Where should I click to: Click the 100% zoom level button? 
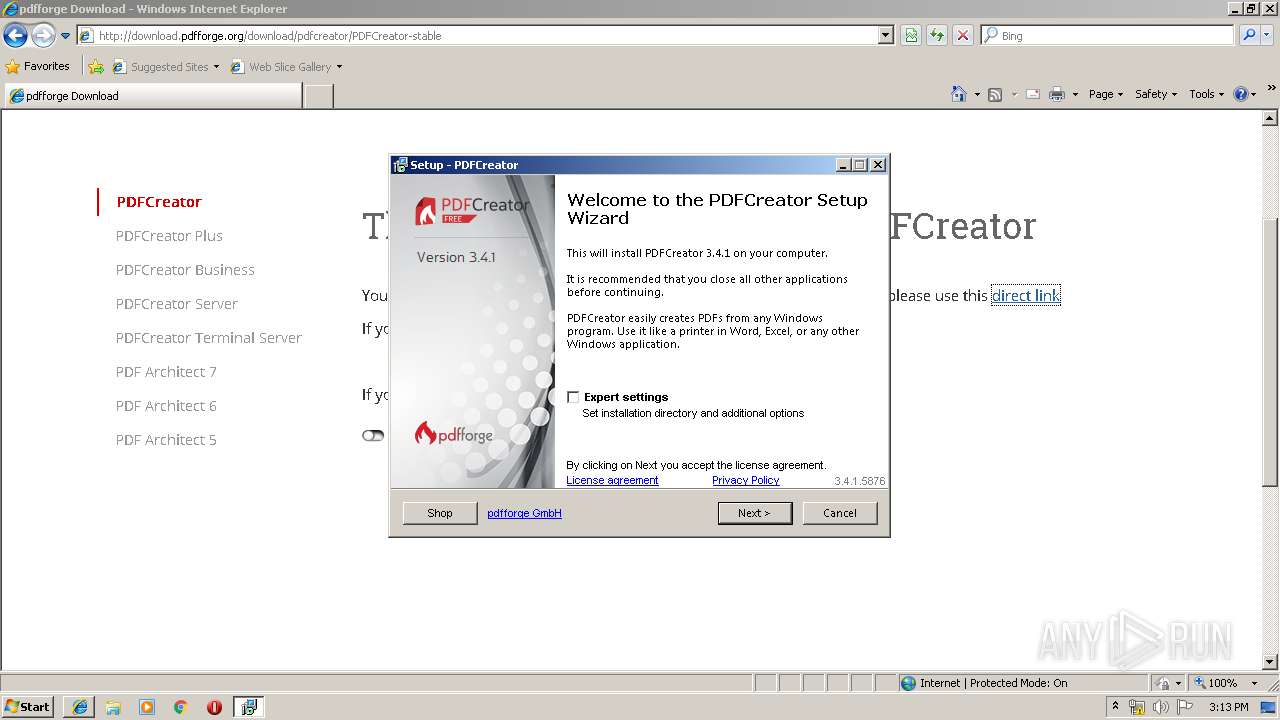[x=1216, y=683]
